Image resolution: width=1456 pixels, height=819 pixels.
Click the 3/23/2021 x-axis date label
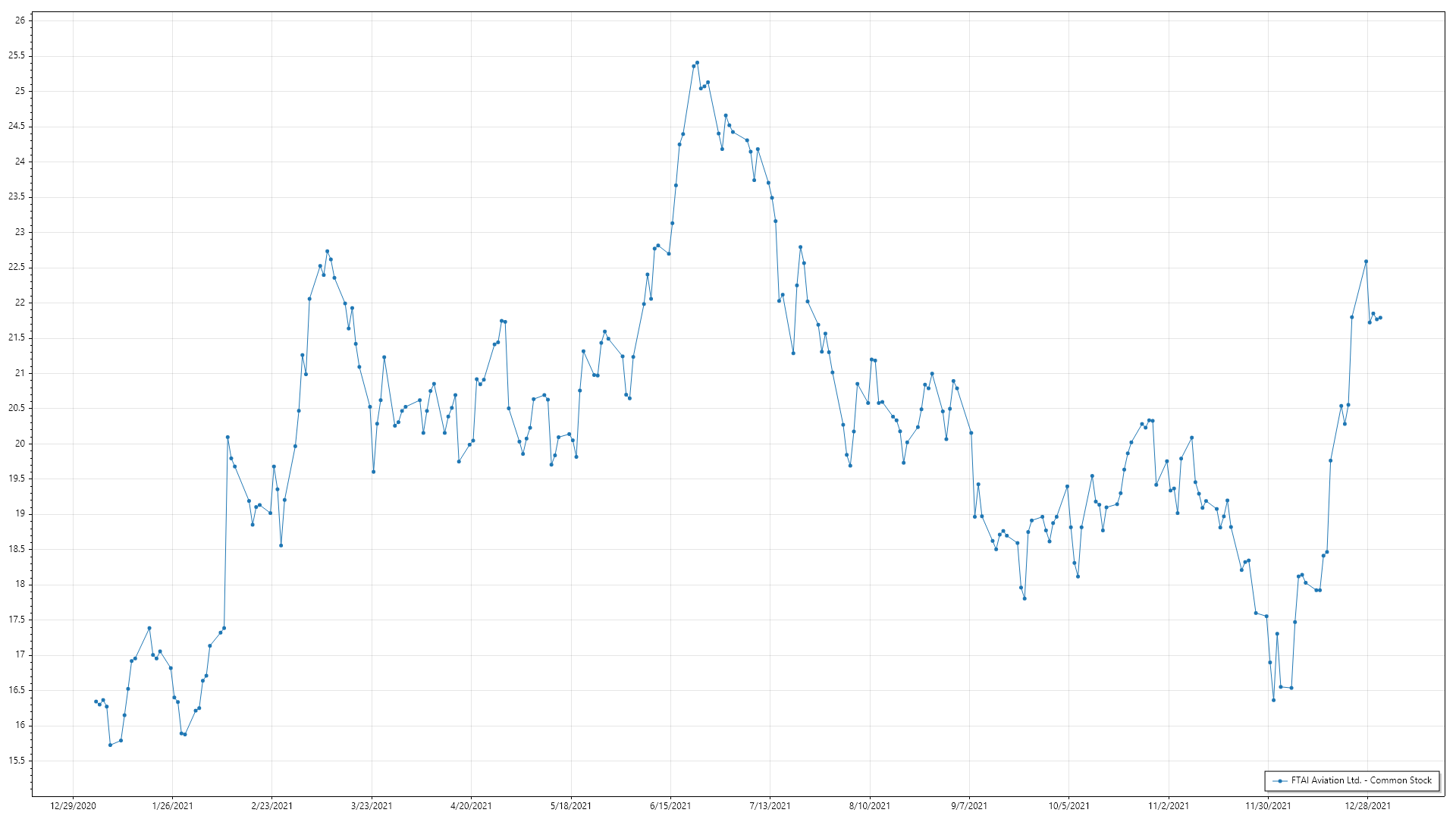click(372, 805)
